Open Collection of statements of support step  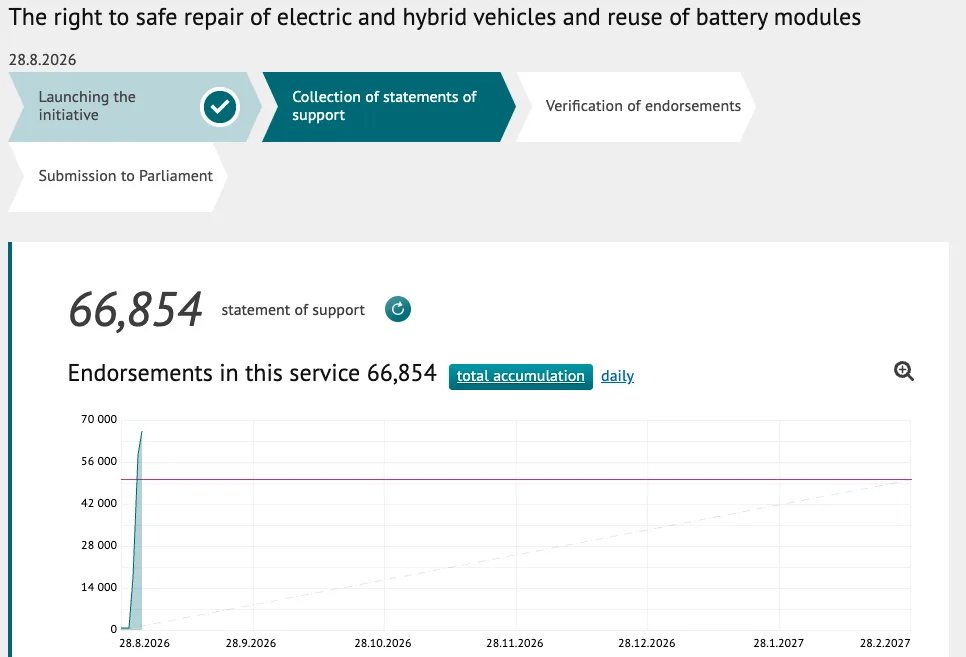pos(389,107)
